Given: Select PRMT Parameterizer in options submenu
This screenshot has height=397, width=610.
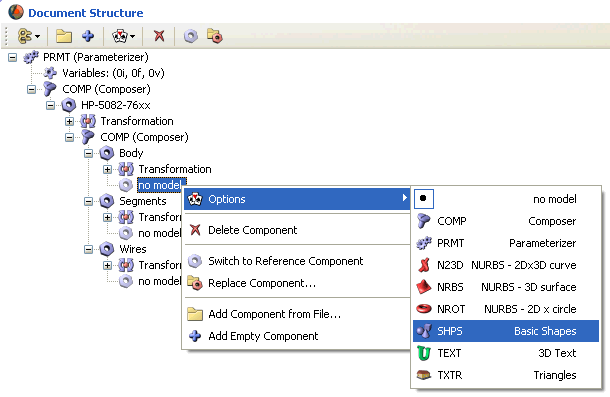Looking at the screenshot, I should [x=506, y=243].
